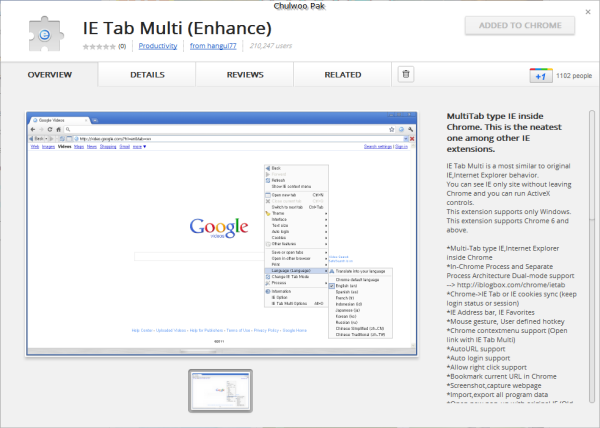
Task: Switch to the OVERVIEW tab
Action: point(49,75)
